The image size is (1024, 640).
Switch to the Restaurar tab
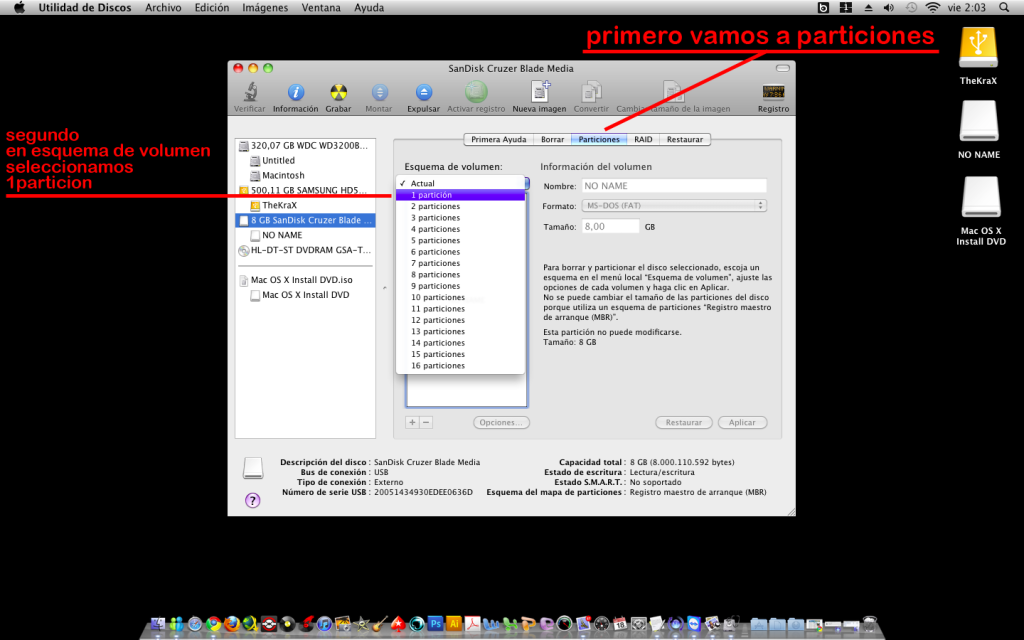click(x=685, y=139)
